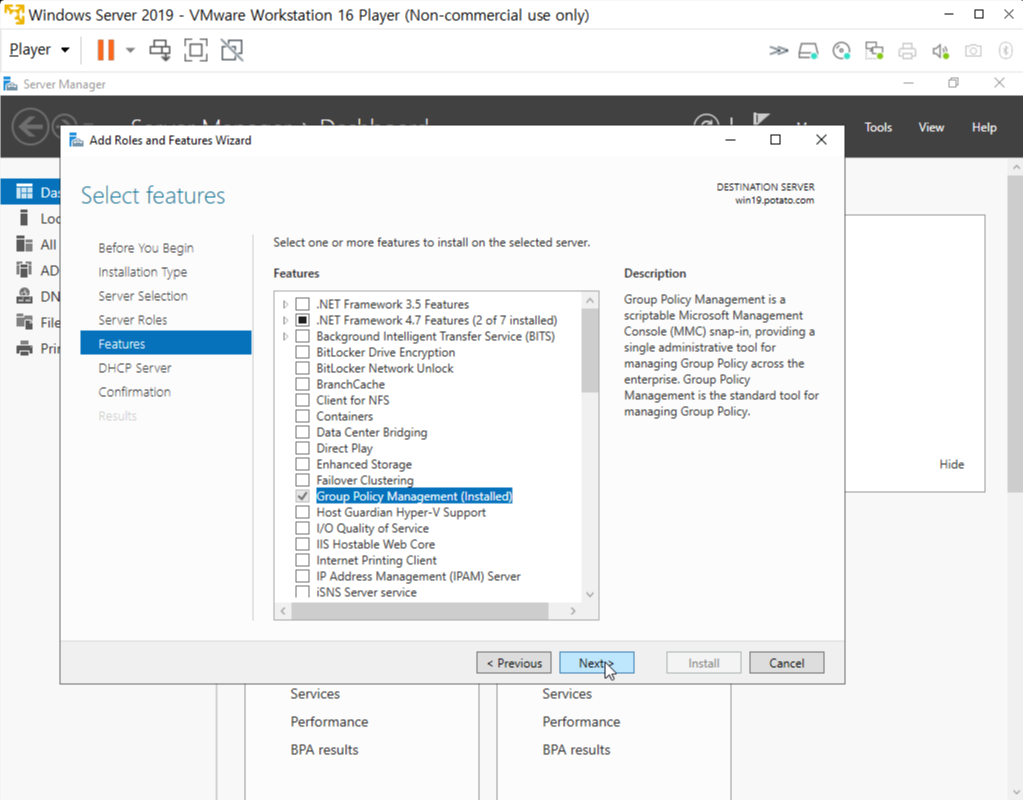
Task: Select Dashboard icon in Server Manager sidebar
Action: pos(24,192)
